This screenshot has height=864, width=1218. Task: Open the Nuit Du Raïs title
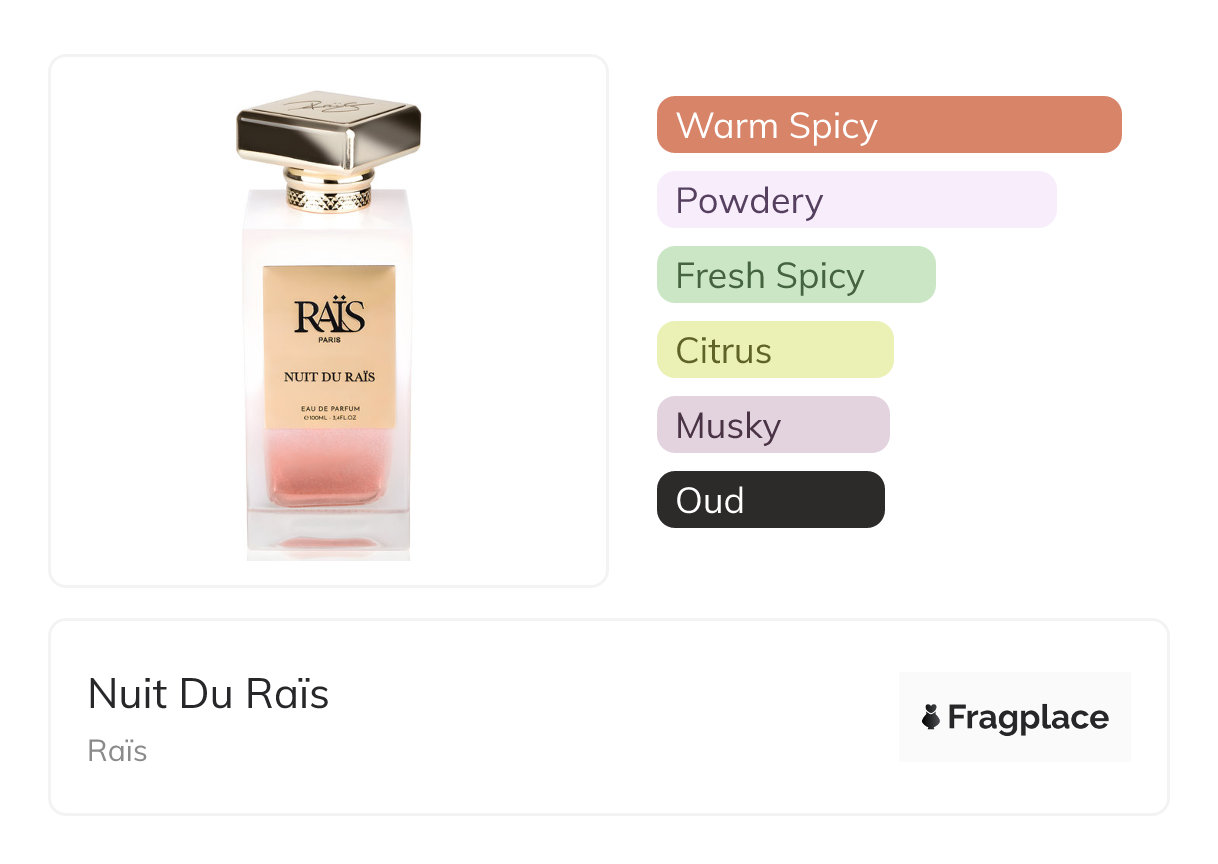pos(208,694)
